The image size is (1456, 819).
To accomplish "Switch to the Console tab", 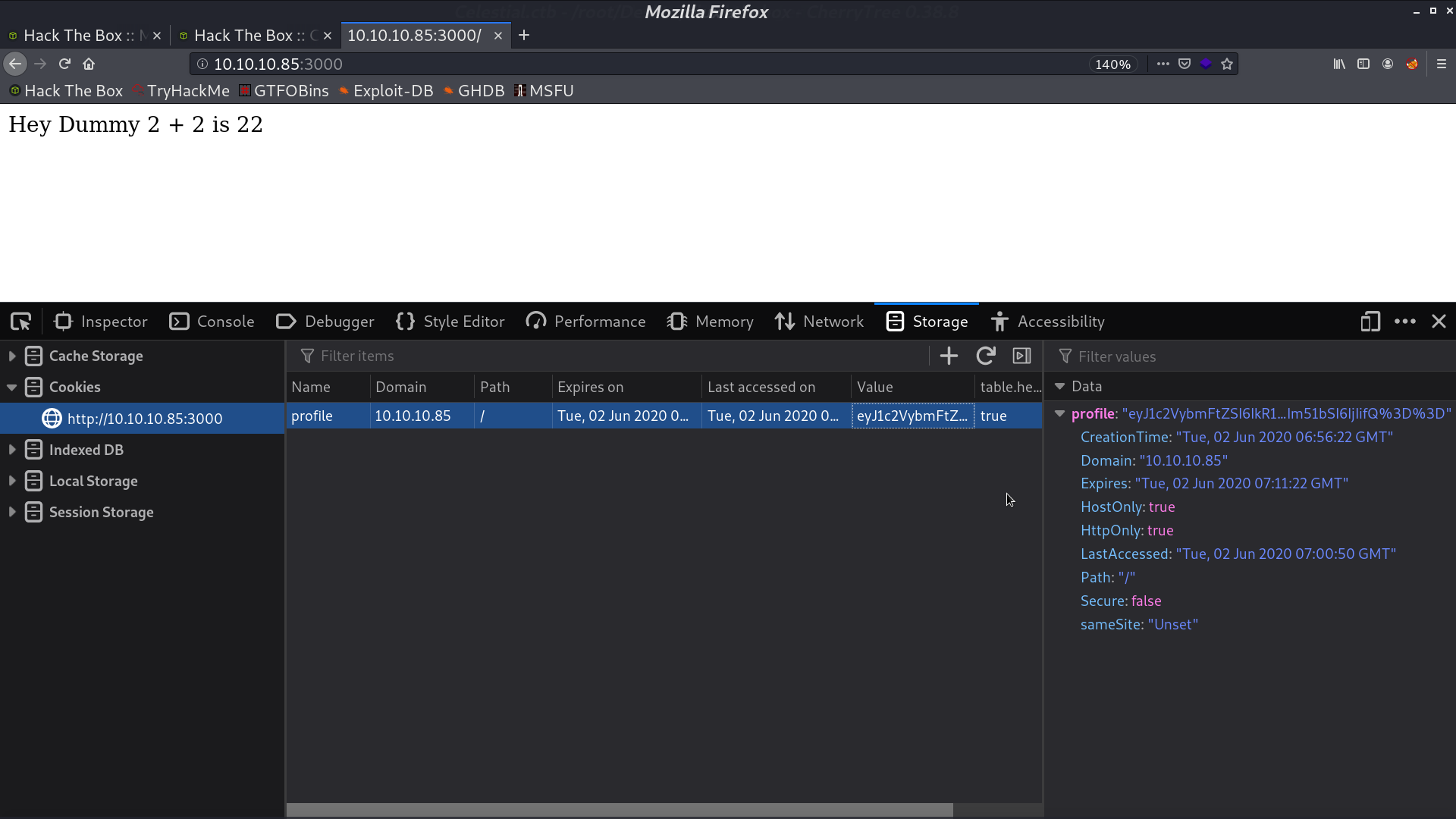I will coord(212,322).
